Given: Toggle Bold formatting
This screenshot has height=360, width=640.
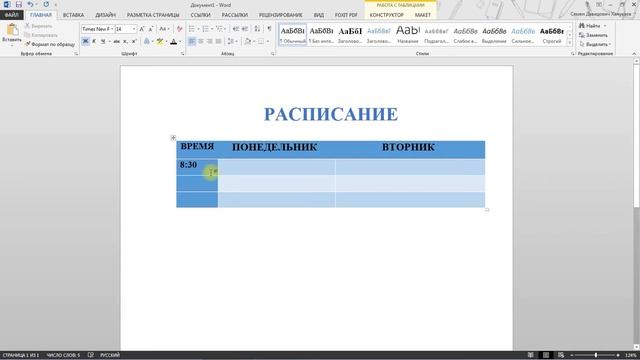Looking at the screenshot, I should [x=85, y=41].
